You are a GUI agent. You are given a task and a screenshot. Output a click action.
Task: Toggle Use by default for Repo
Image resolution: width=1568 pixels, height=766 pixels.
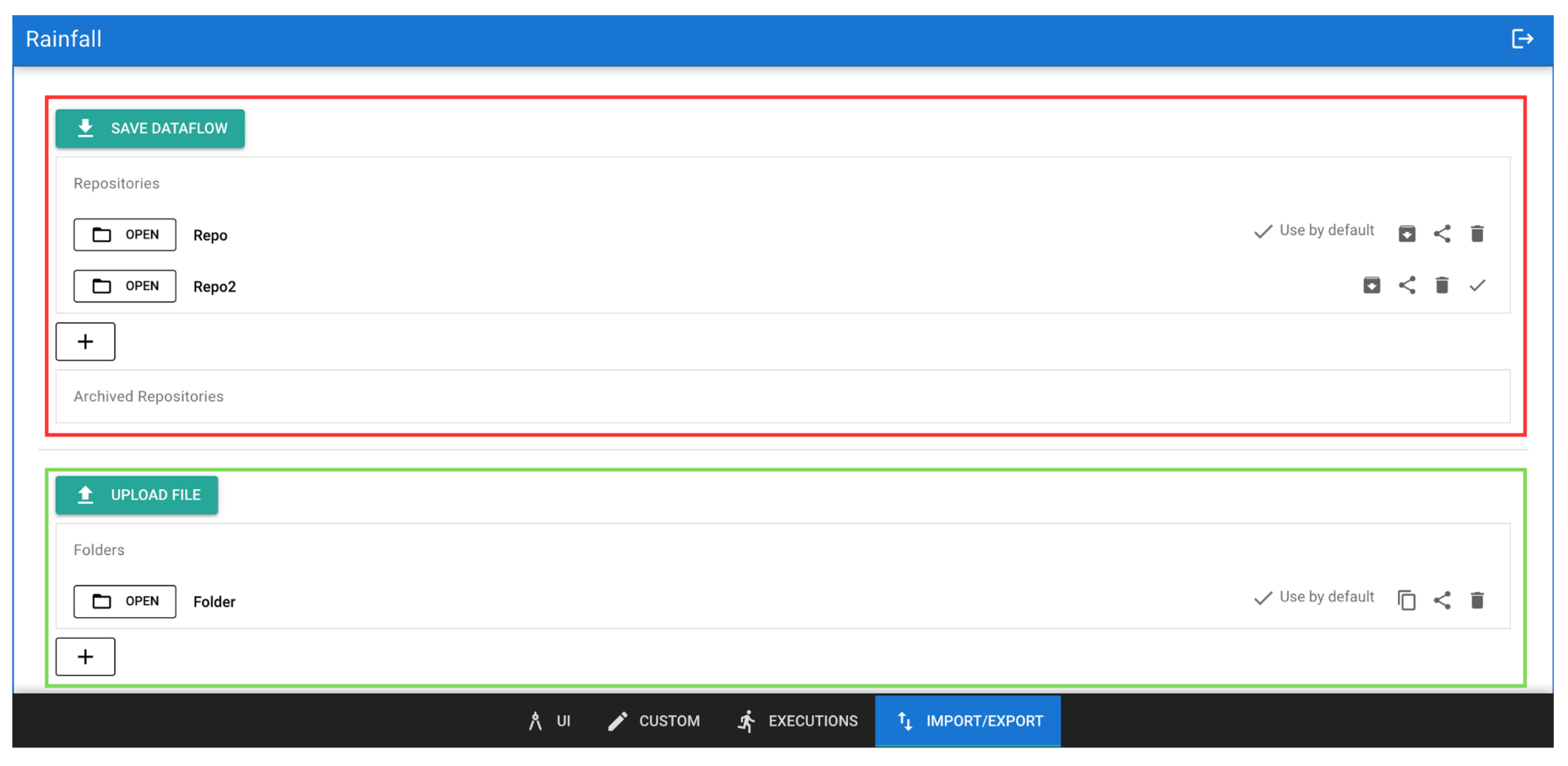[x=1314, y=231]
